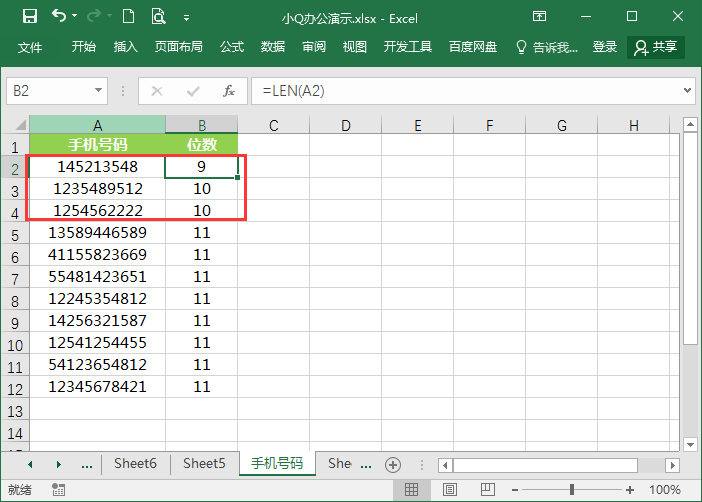Switch to Normal view icon
702x502 pixels.
[x=411, y=489]
